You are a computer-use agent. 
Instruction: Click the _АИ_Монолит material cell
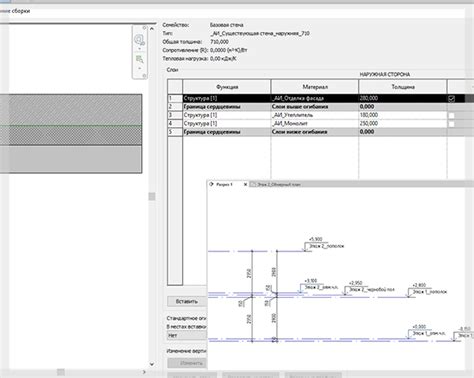(x=315, y=123)
